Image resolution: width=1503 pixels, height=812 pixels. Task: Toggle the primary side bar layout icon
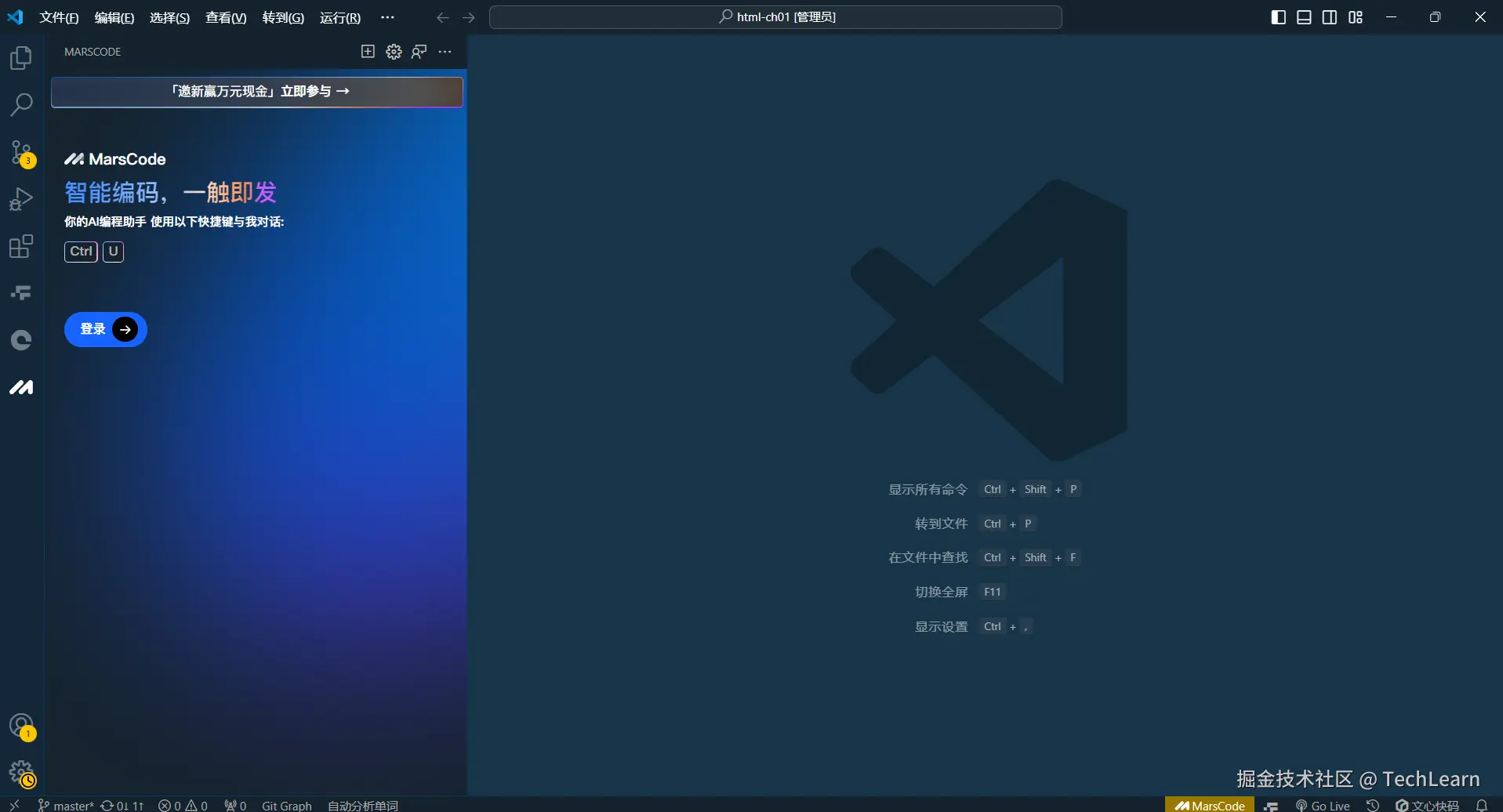click(x=1278, y=17)
